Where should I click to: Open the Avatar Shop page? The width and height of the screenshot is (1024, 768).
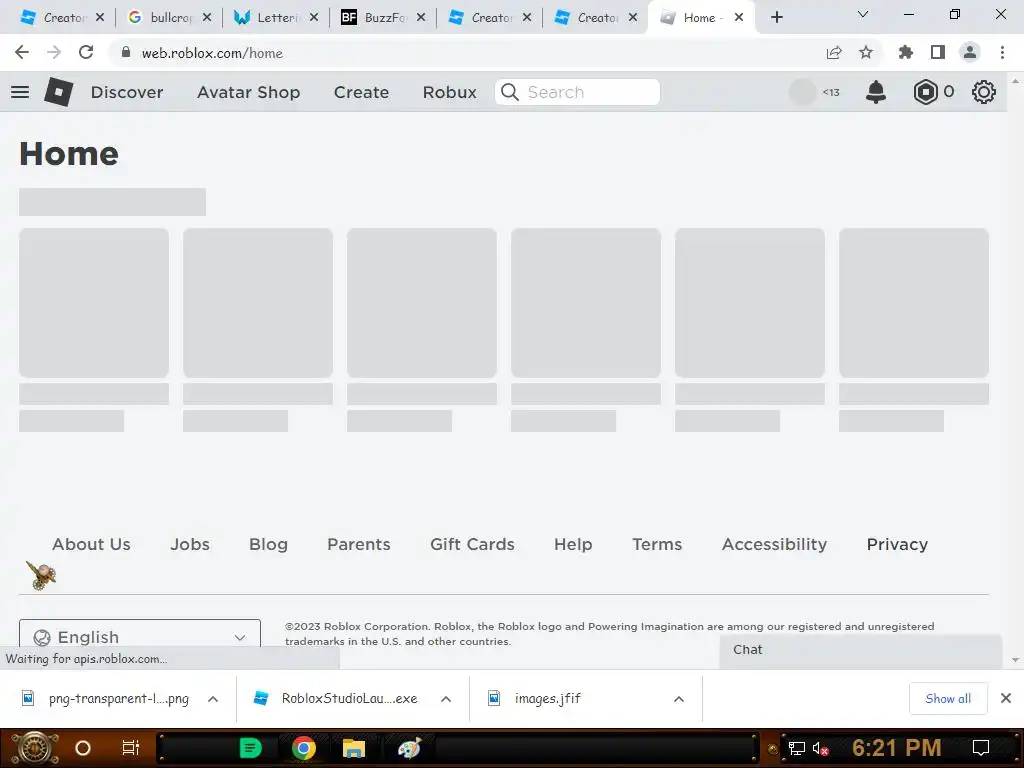[x=248, y=92]
